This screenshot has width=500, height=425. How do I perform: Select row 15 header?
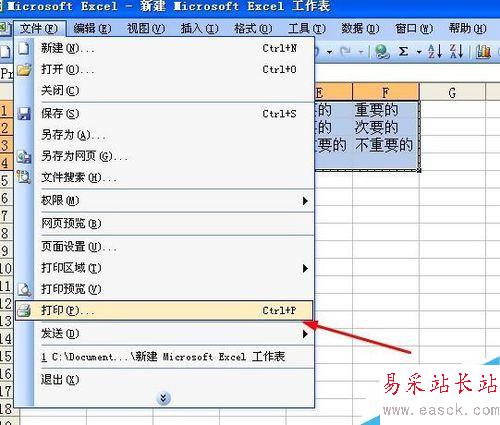click(6, 356)
